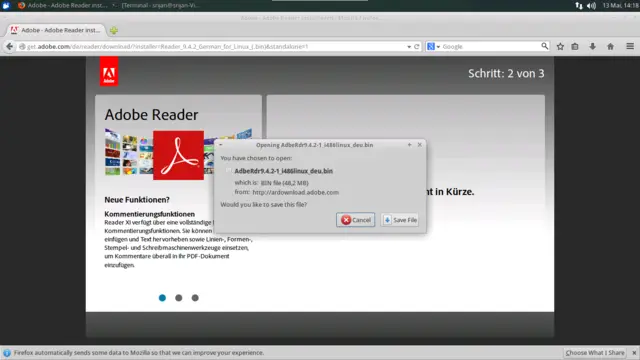Go back with the Firefox back arrow
640x360 pixels.
click(9, 47)
